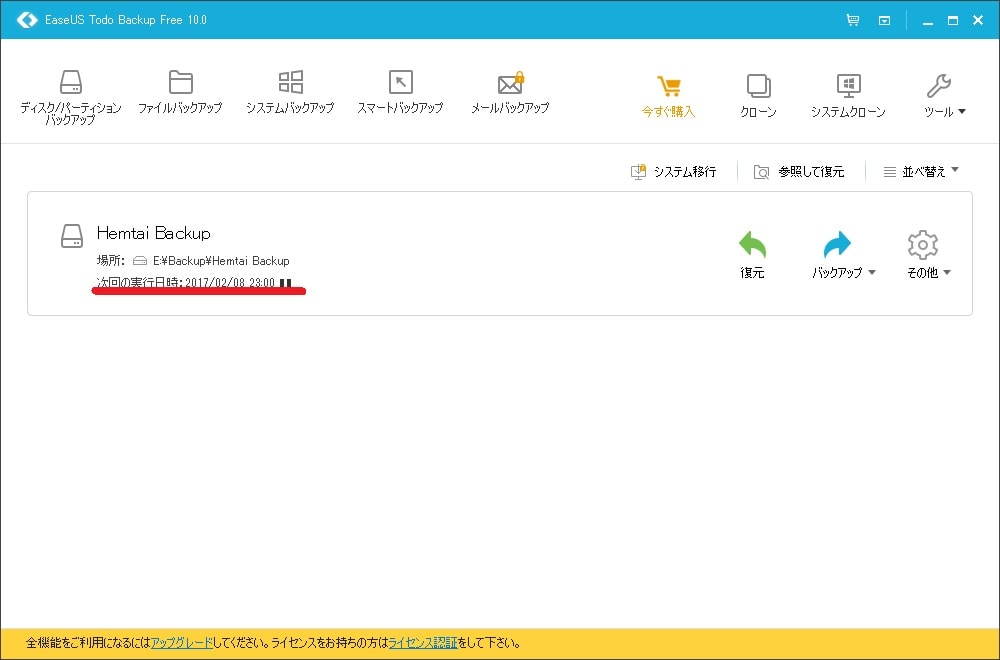Click System Transfer (システム移行)

[673, 172]
